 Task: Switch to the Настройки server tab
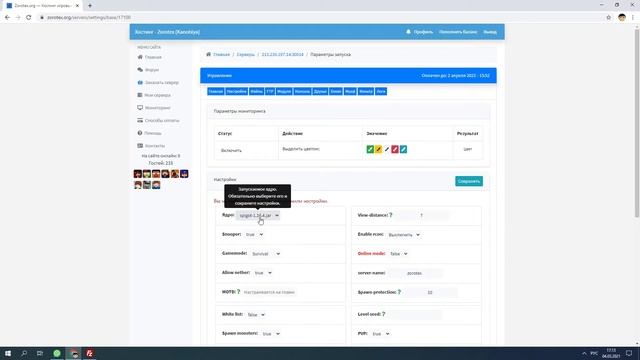237,91
